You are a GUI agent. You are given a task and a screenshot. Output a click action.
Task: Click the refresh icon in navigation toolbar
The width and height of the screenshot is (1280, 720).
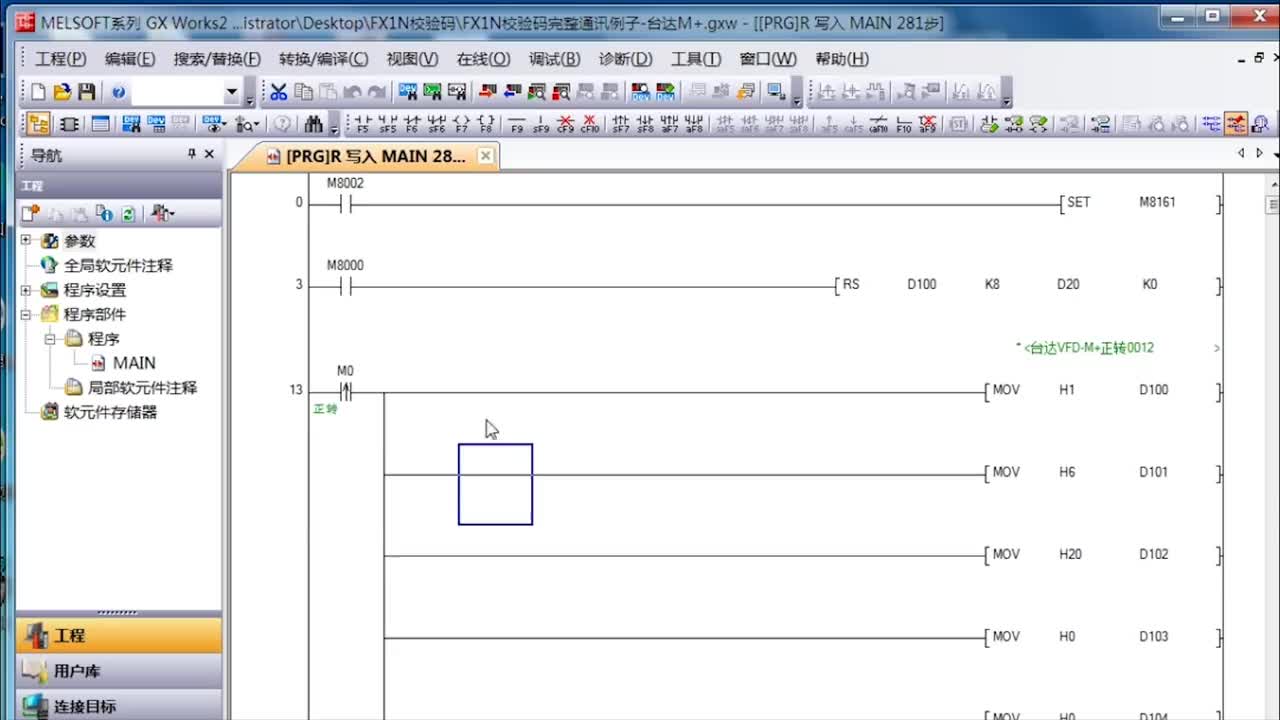pyautogui.click(x=128, y=213)
